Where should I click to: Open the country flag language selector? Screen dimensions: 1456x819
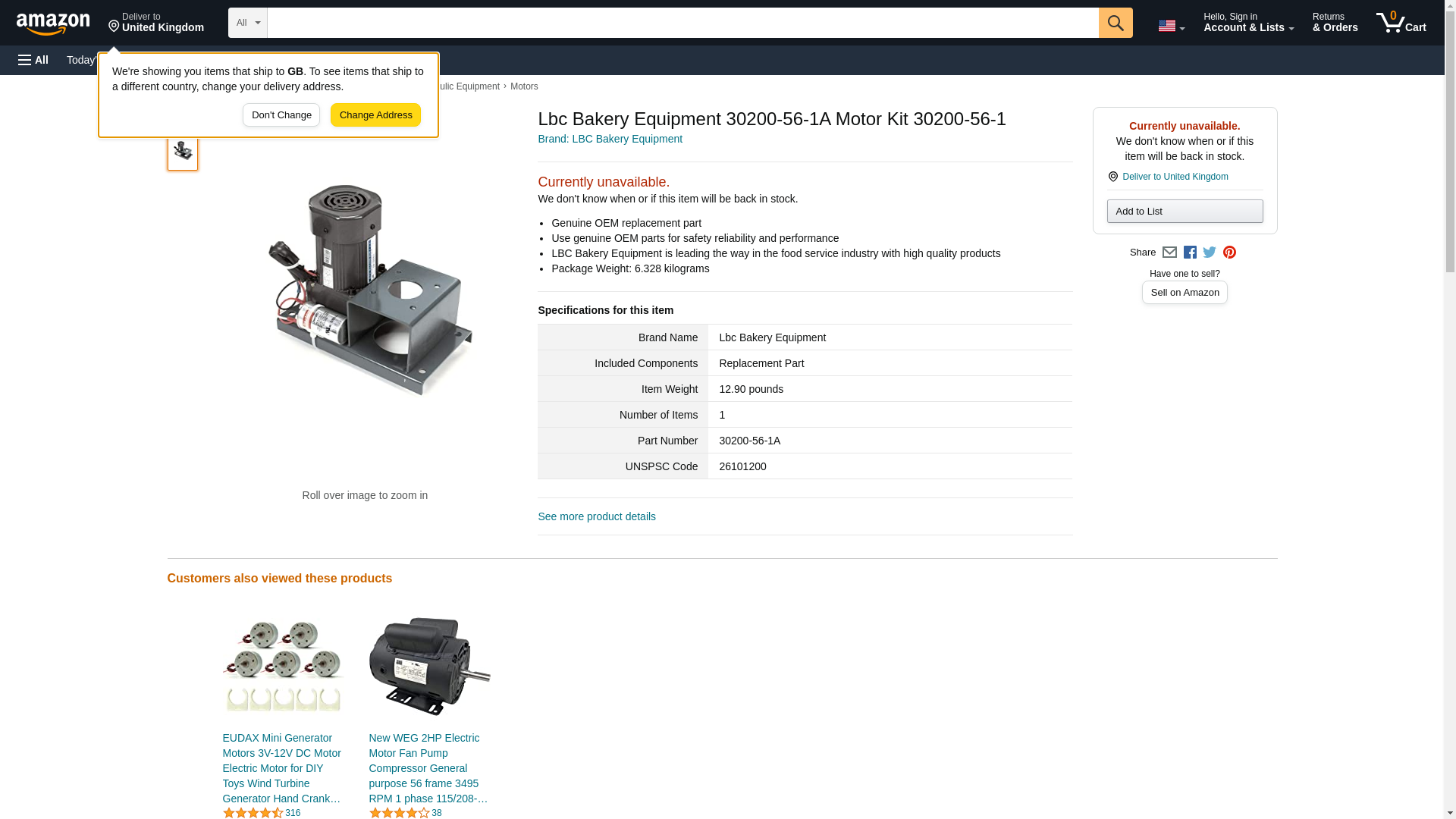click(1171, 26)
